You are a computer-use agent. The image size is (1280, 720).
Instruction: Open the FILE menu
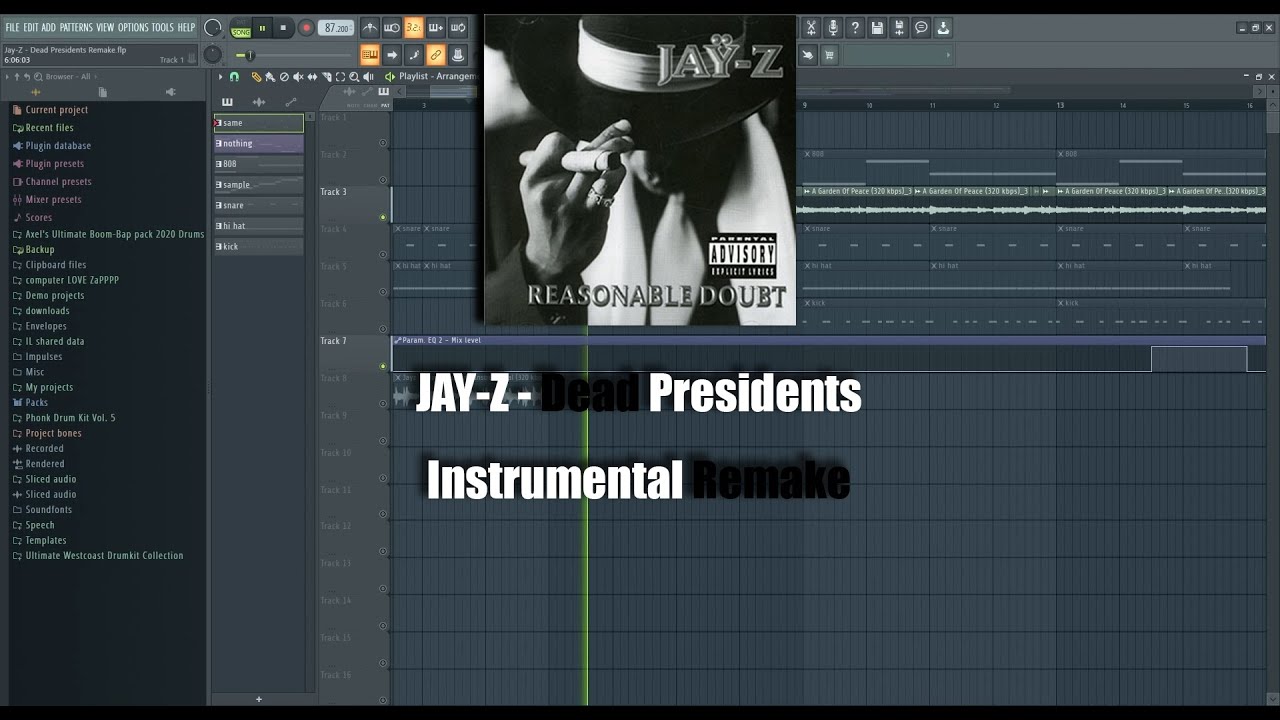point(12,28)
